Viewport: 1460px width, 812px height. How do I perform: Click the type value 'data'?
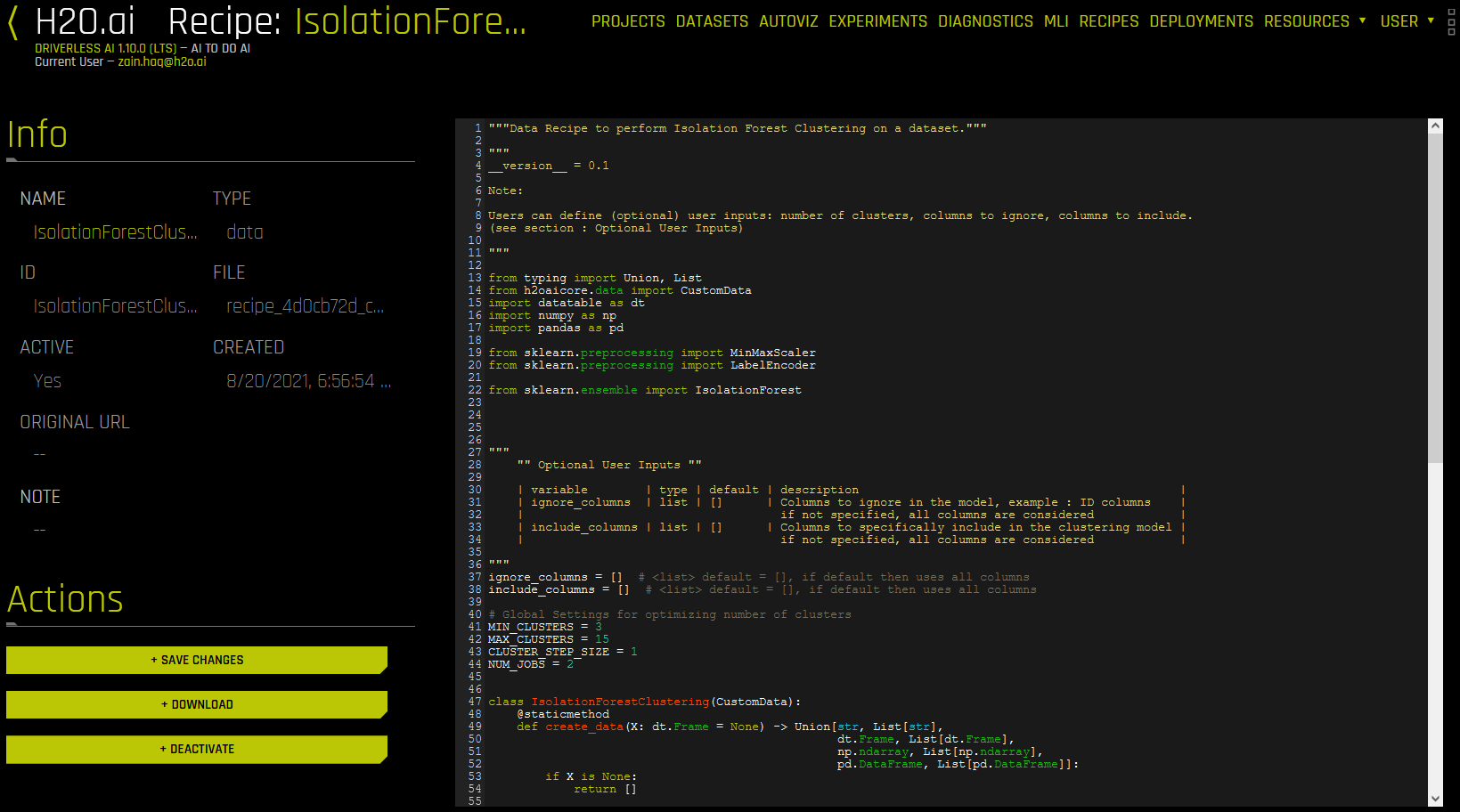tap(245, 232)
